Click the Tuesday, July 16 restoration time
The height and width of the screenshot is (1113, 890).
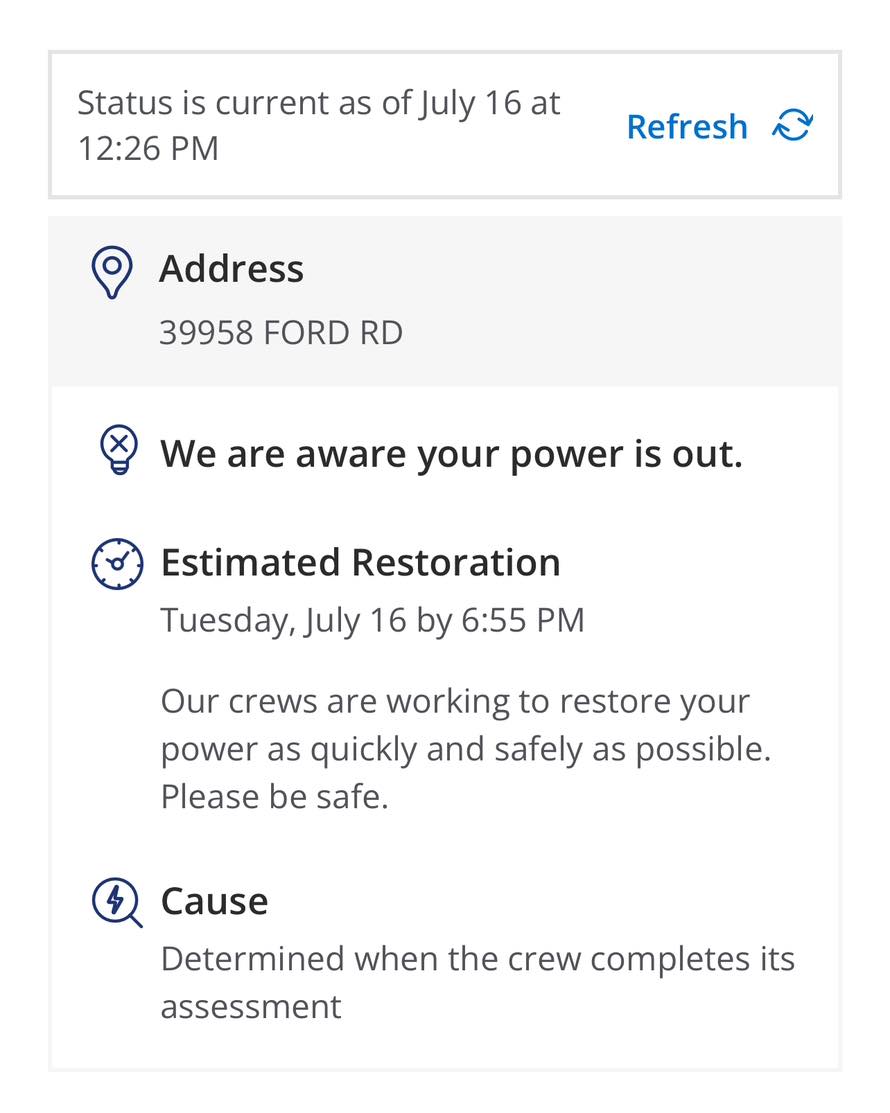pyautogui.click(x=373, y=620)
